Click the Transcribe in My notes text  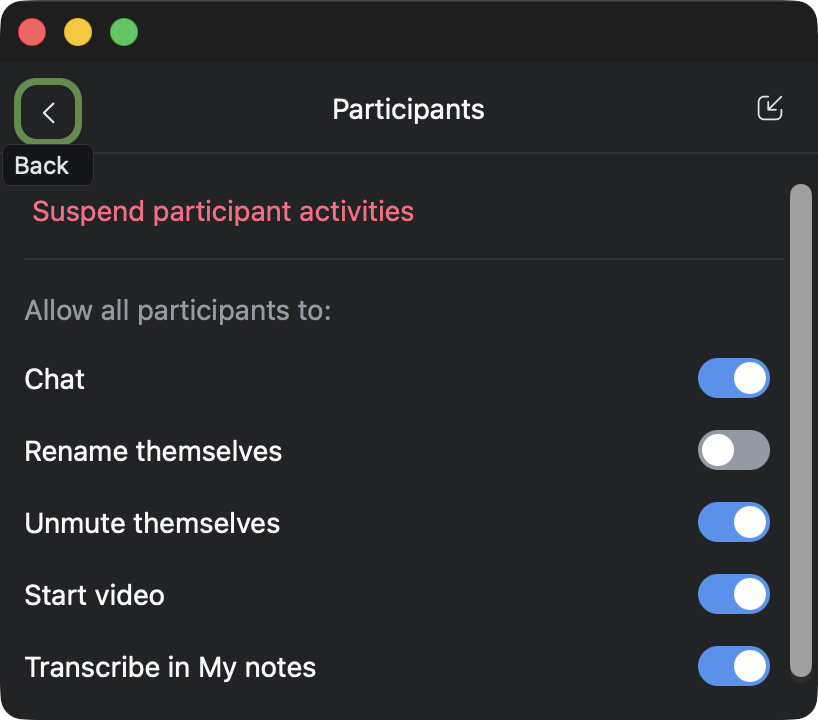click(x=170, y=668)
